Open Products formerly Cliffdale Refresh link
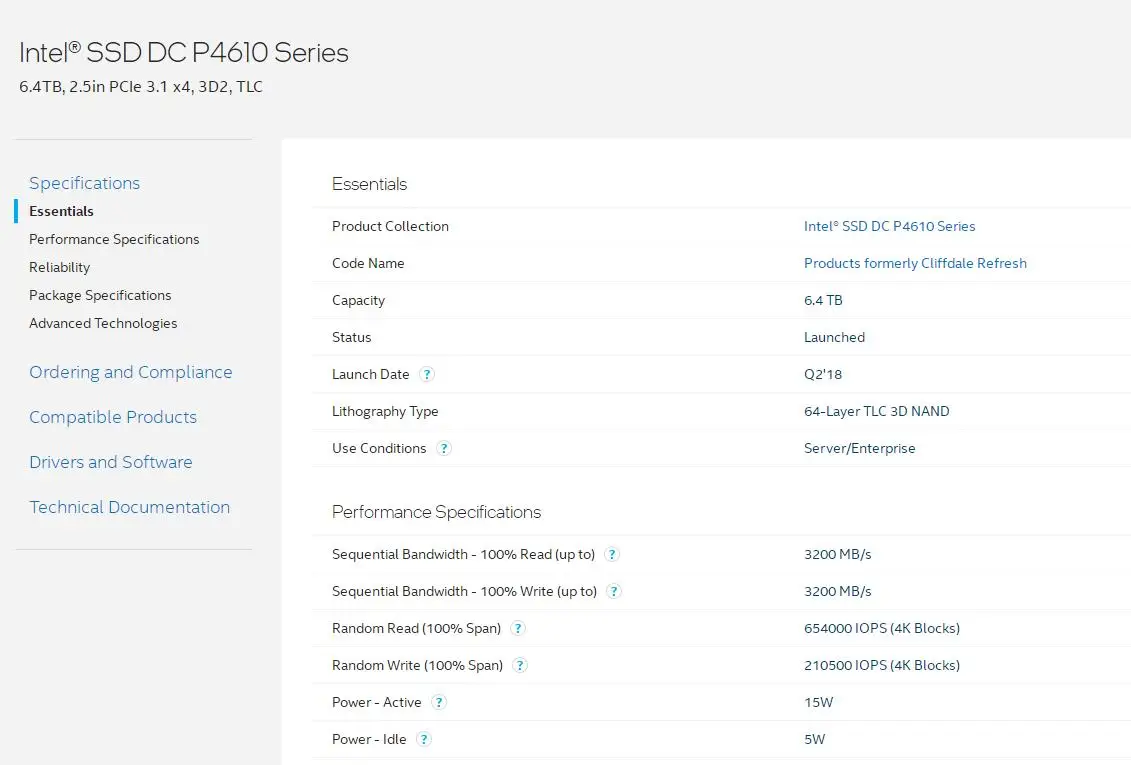 click(x=915, y=263)
